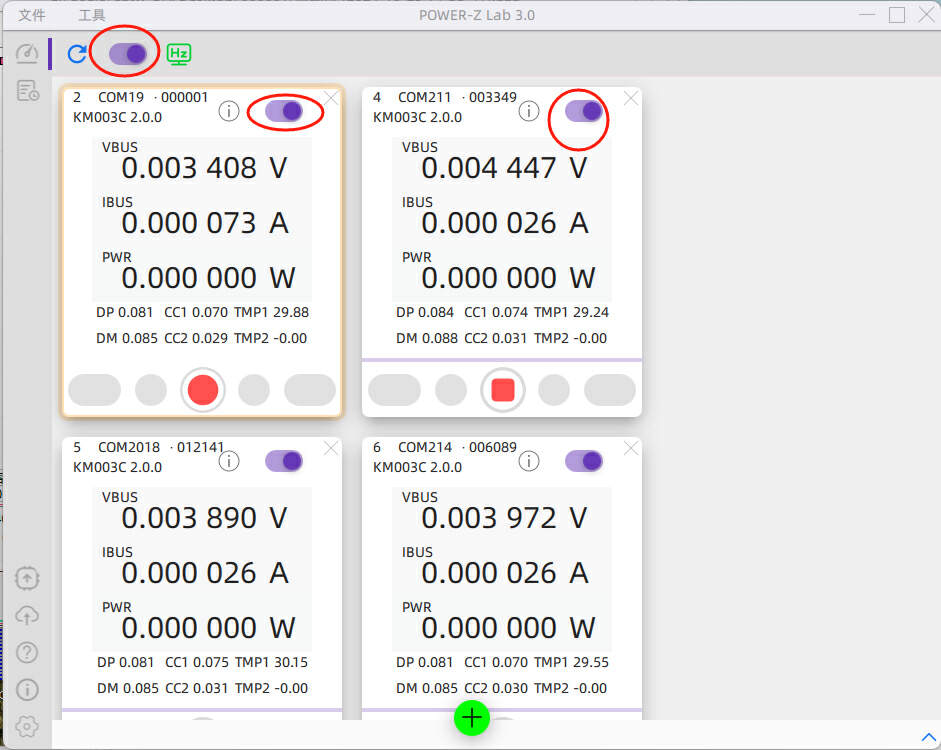
Task: Expand the bottom panel chevron
Action: tap(927, 737)
